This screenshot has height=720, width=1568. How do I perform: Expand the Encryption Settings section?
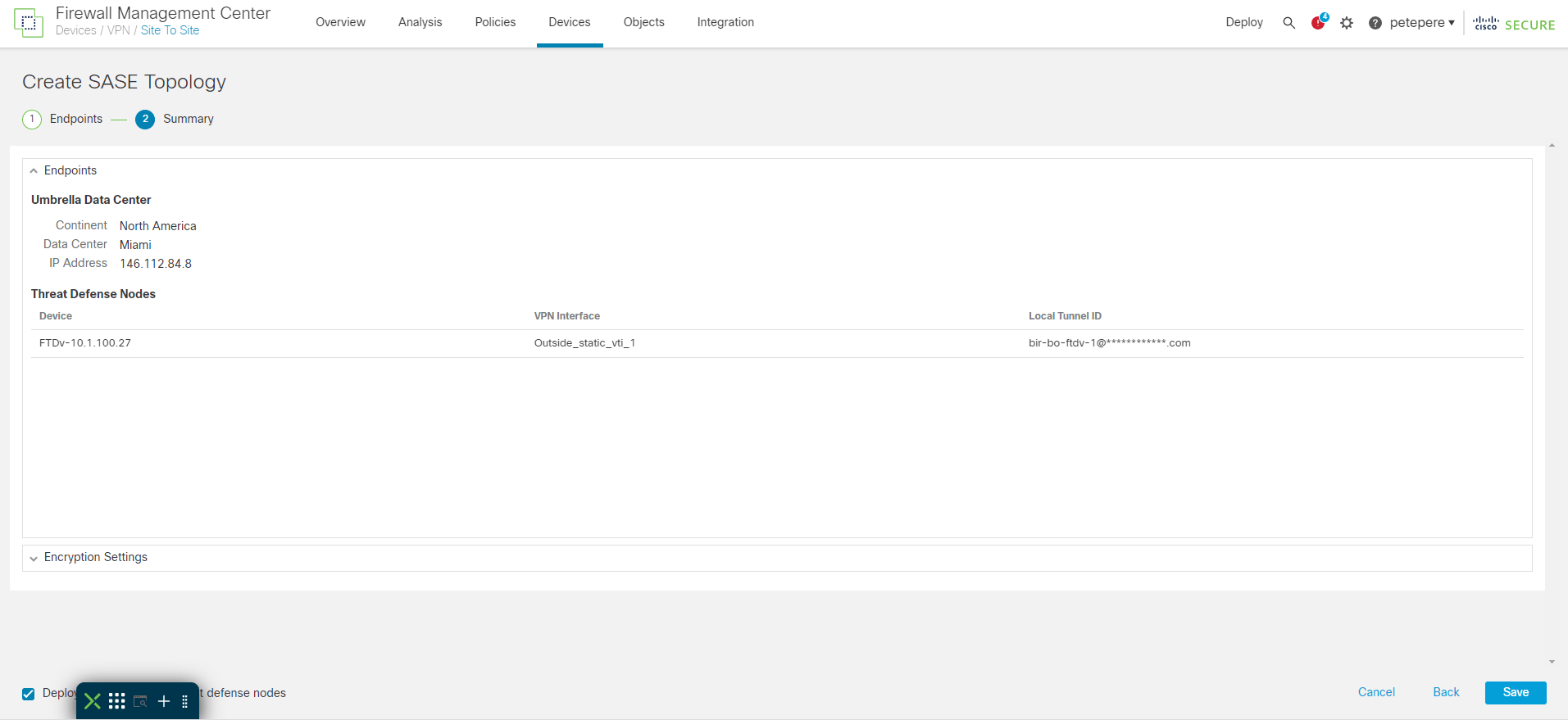tap(34, 559)
